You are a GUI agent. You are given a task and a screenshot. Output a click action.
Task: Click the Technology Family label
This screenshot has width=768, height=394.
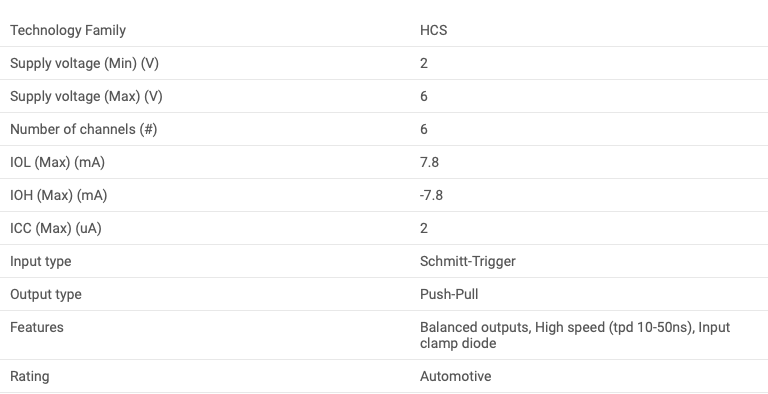68,30
